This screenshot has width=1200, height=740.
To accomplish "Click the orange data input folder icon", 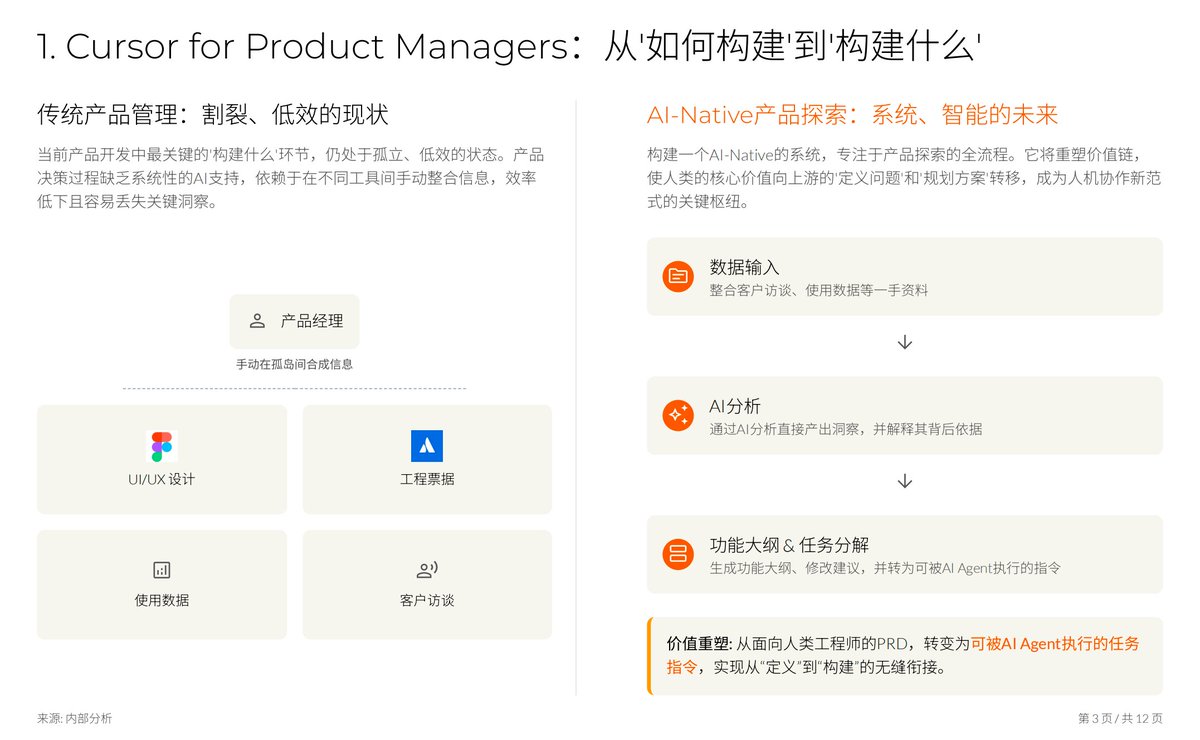I will (x=678, y=276).
